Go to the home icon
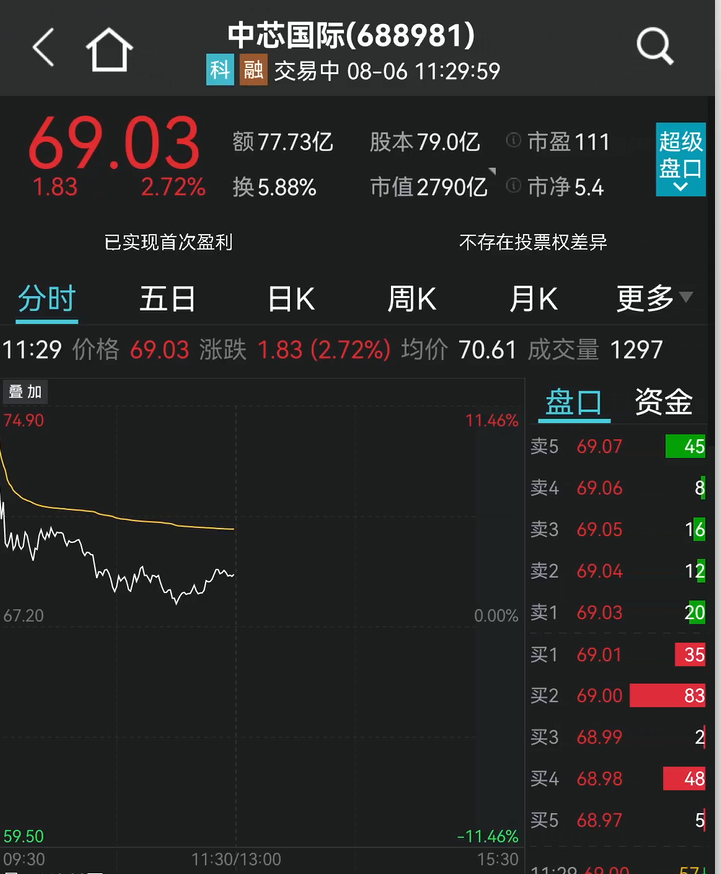Viewport: 721px width, 874px height. pyautogui.click(x=109, y=48)
